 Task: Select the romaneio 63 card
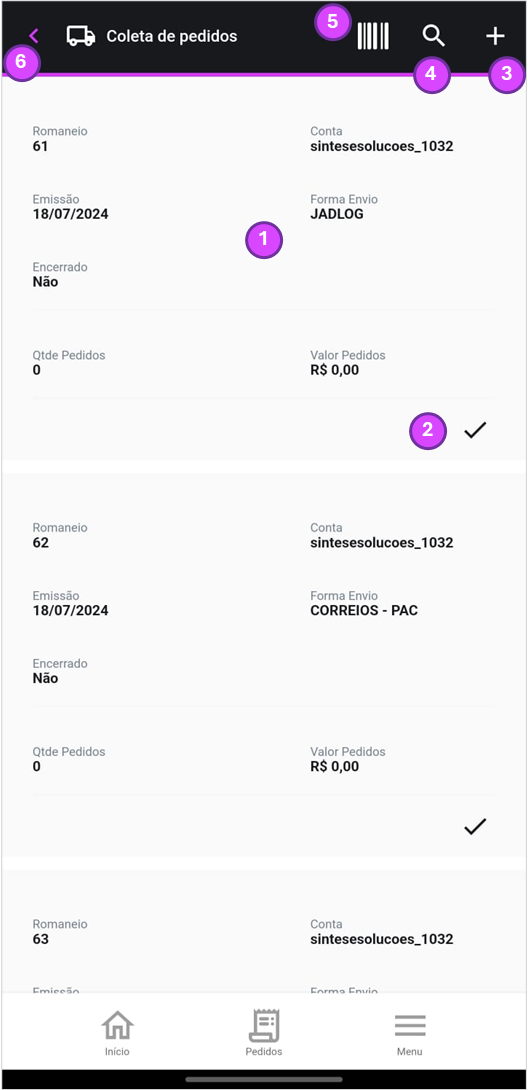264,932
